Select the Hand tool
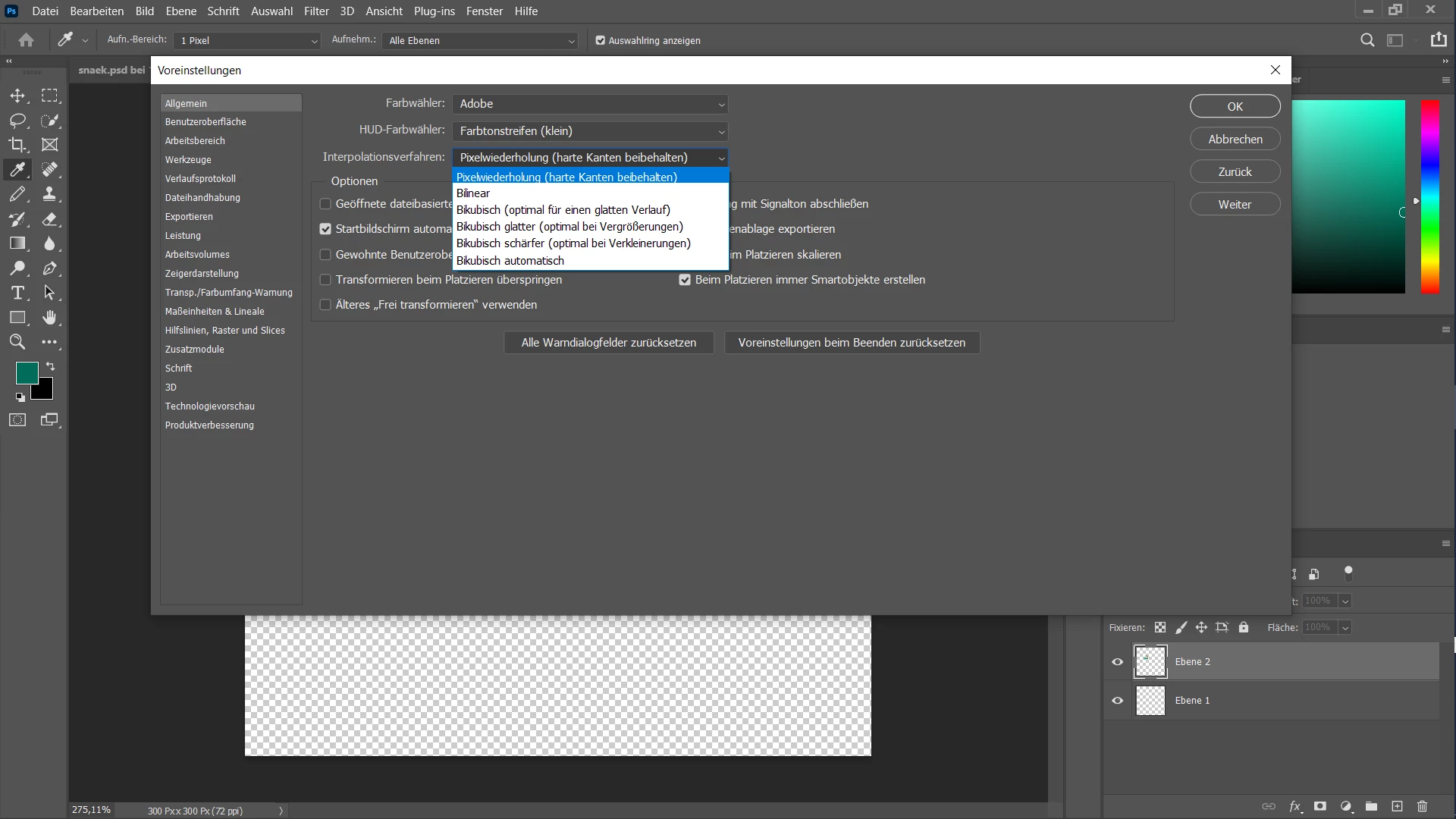This screenshot has height=819, width=1456. point(49,318)
